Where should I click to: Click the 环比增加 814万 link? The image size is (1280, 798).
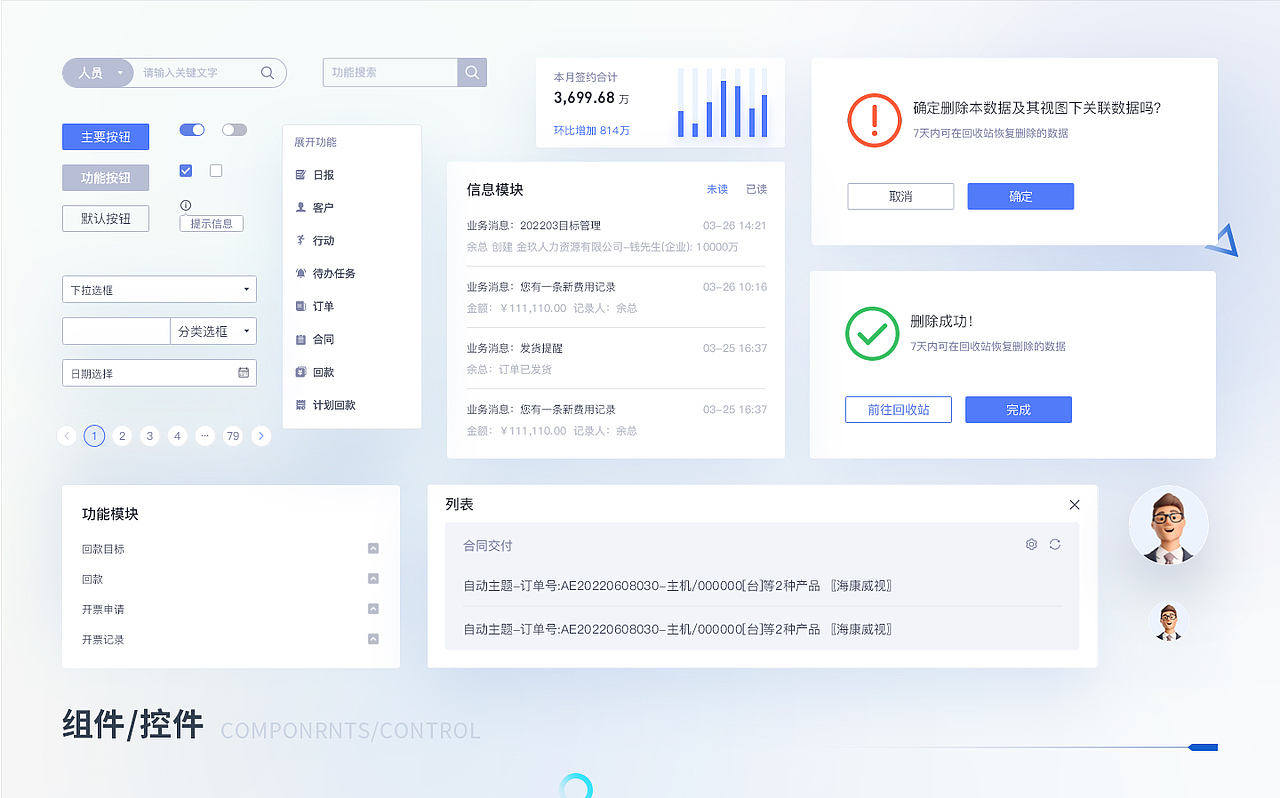coord(592,130)
